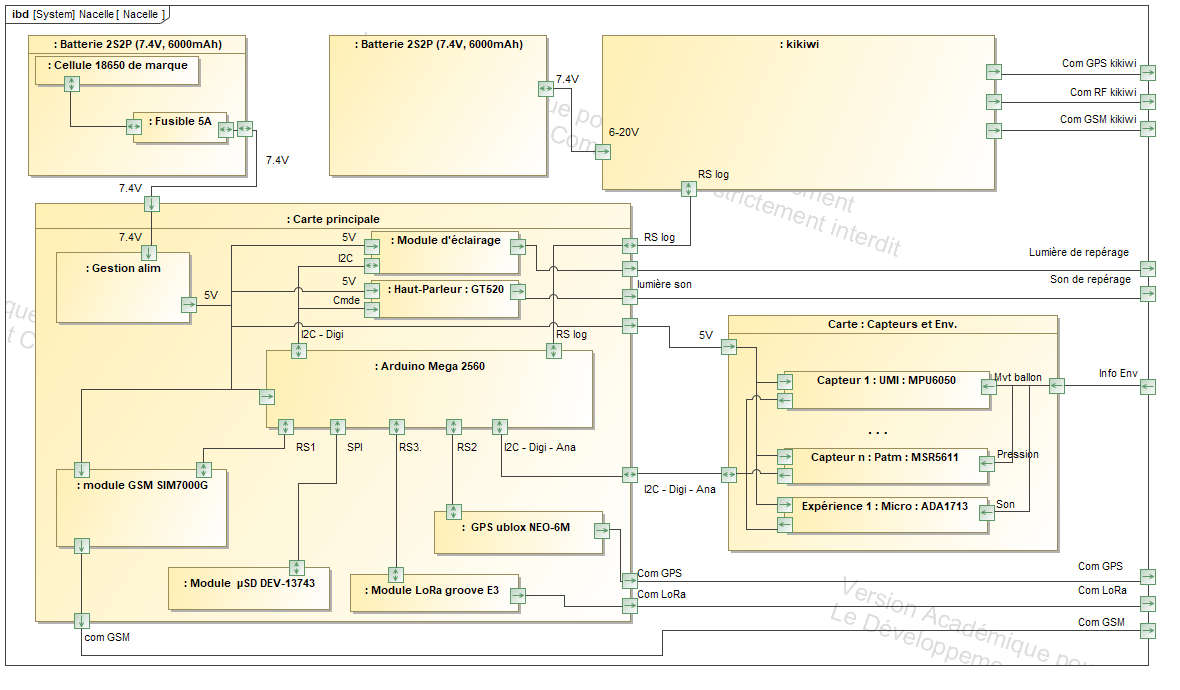The image size is (1180, 690).
Task: Click the 'Carte : Capteurs et Env.' title
Action: pos(893,324)
